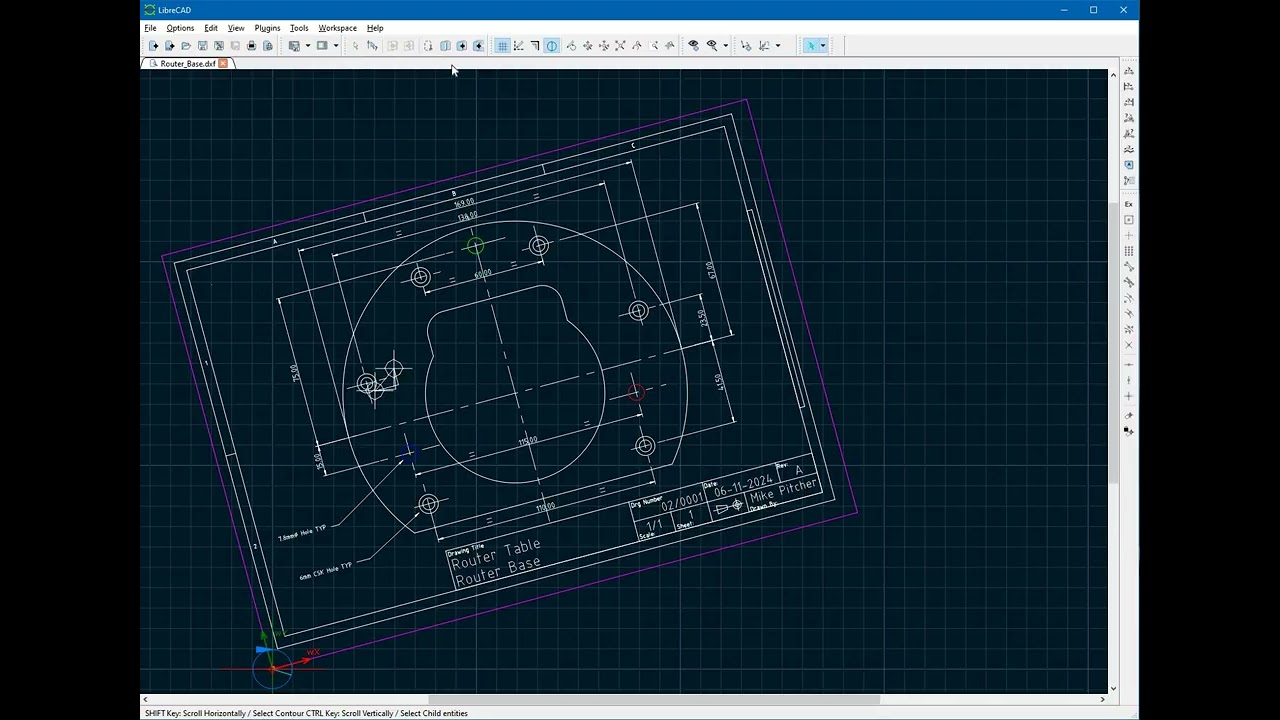Click the right scroll arrow of horizontal scrollbar

tap(1103, 699)
